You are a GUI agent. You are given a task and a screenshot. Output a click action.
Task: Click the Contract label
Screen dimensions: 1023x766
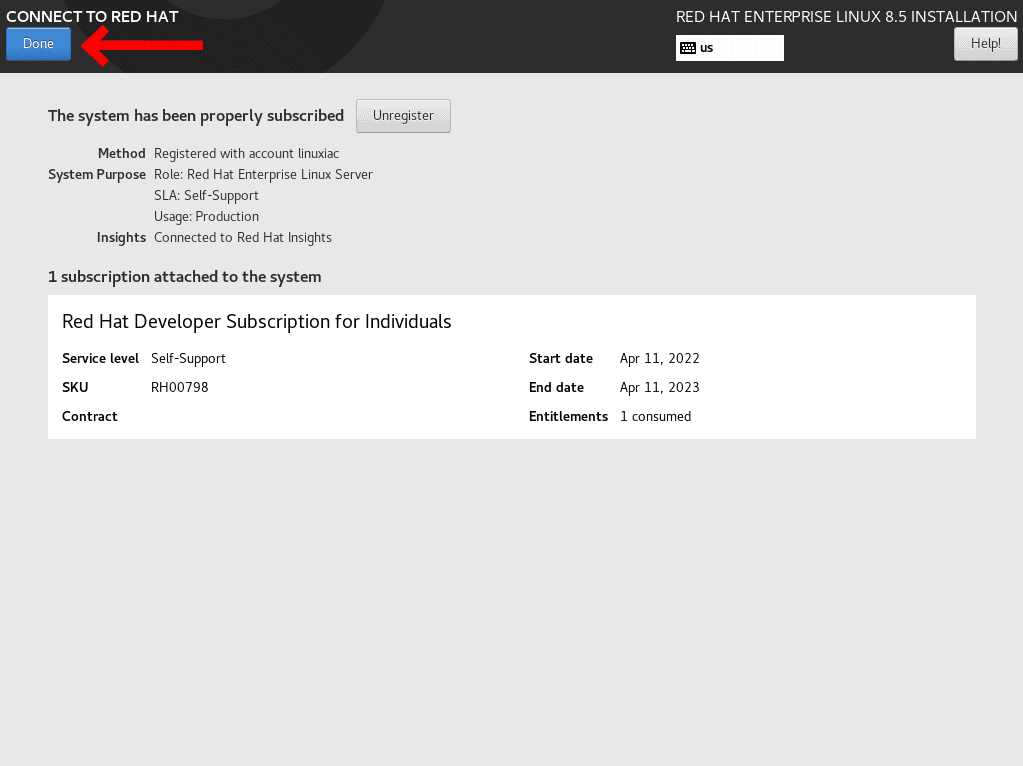tap(89, 416)
